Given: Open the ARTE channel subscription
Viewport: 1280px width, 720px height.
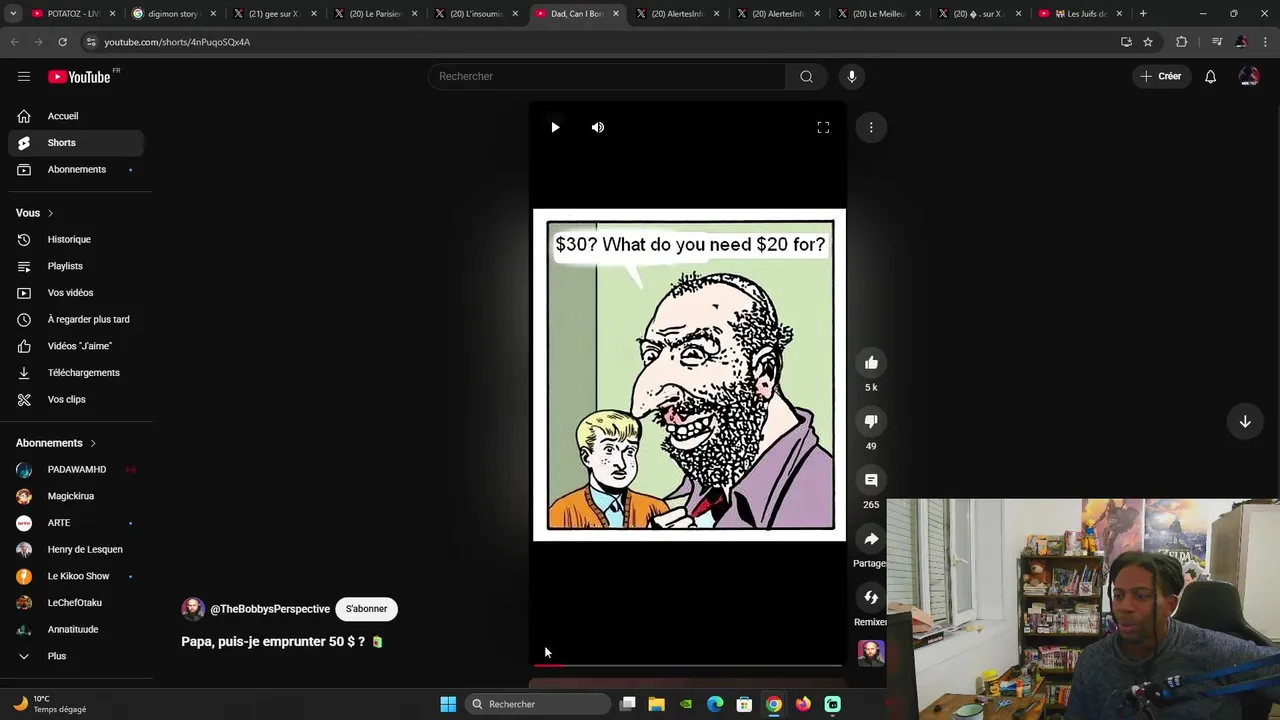Looking at the screenshot, I should 76,523.
